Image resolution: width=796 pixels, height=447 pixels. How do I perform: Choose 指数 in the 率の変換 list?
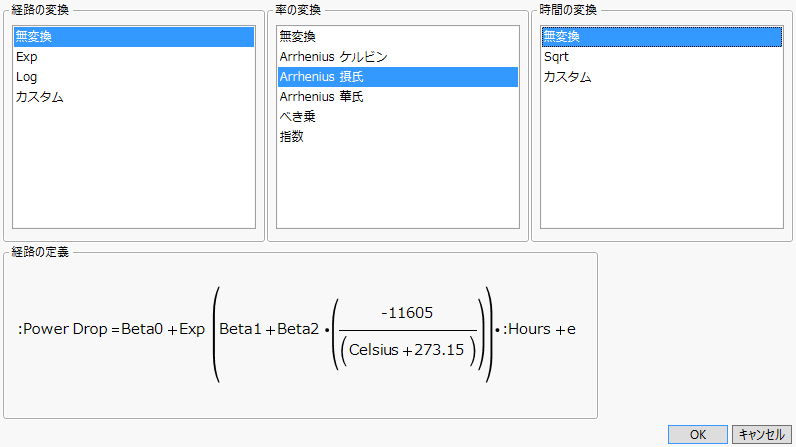(x=292, y=137)
